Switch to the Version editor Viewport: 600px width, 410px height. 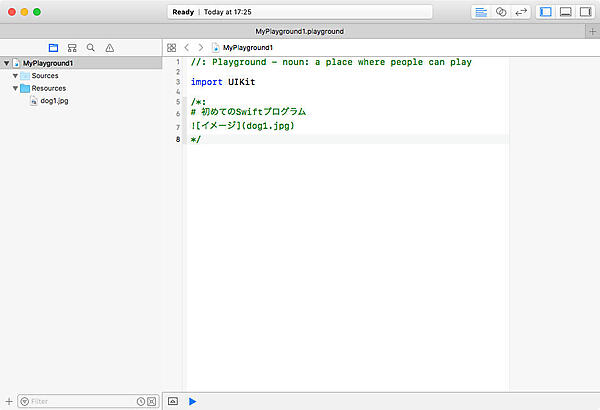[x=521, y=12]
